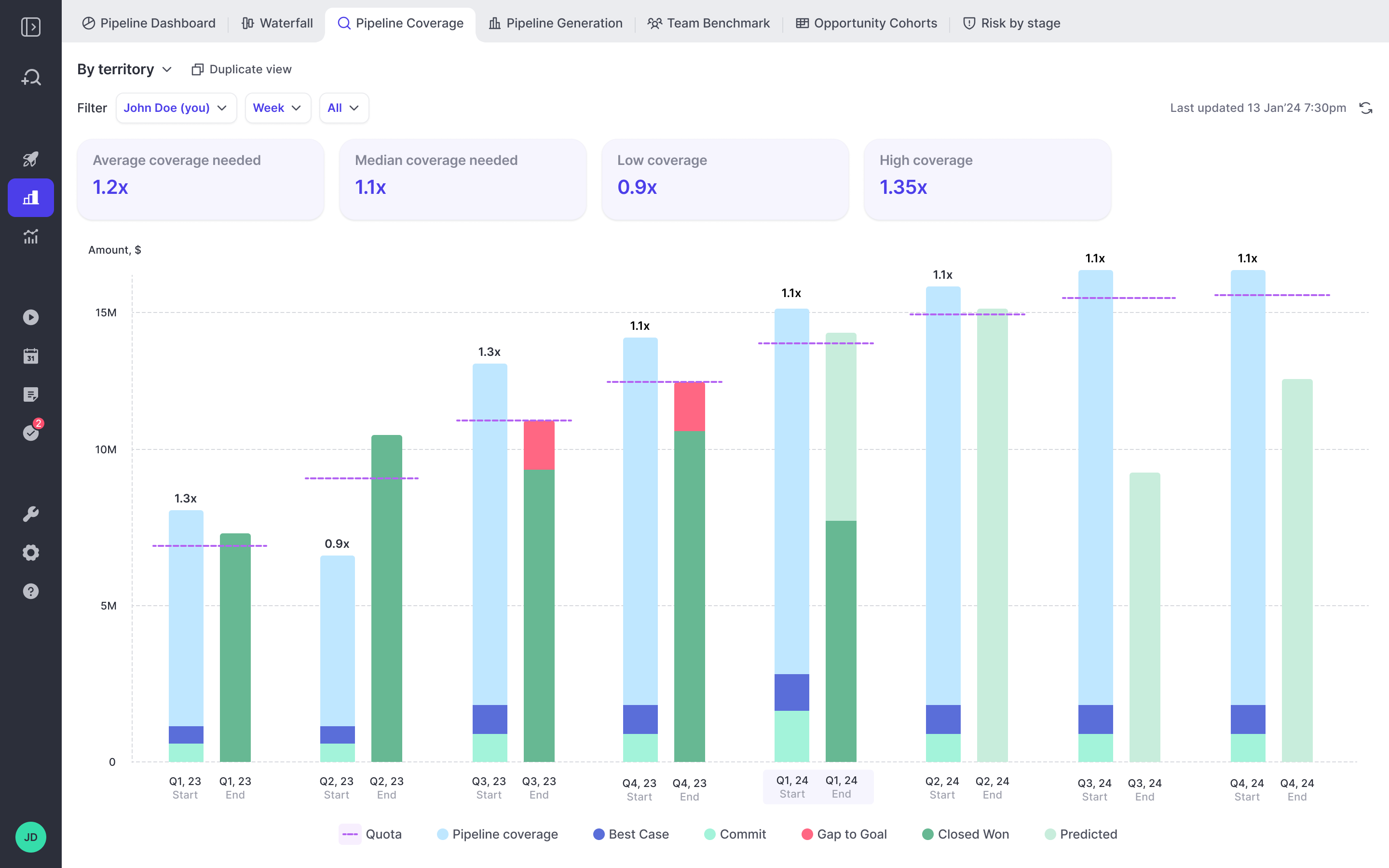Open the notes icon in sidebar
Image resolution: width=1389 pixels, height=868 pixels.
pos(30,394)
